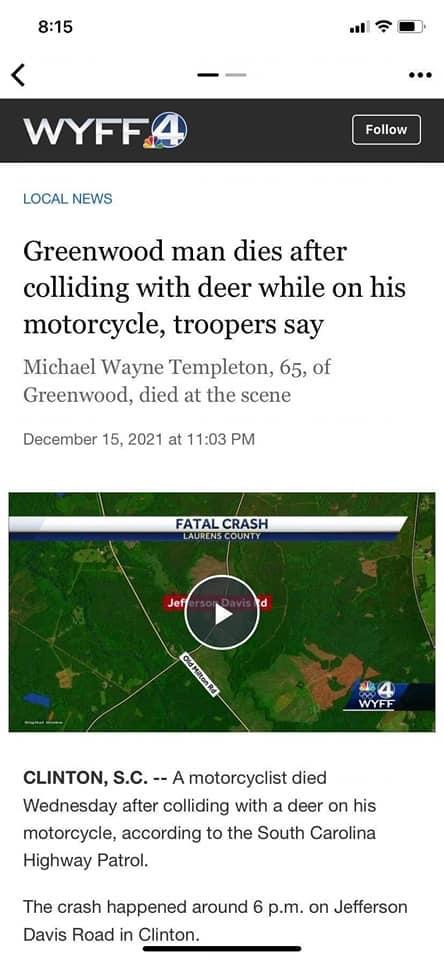Tap the Michael Wayne Templeton subheadline
Screen dimensions: 444x960
point(177,381)
